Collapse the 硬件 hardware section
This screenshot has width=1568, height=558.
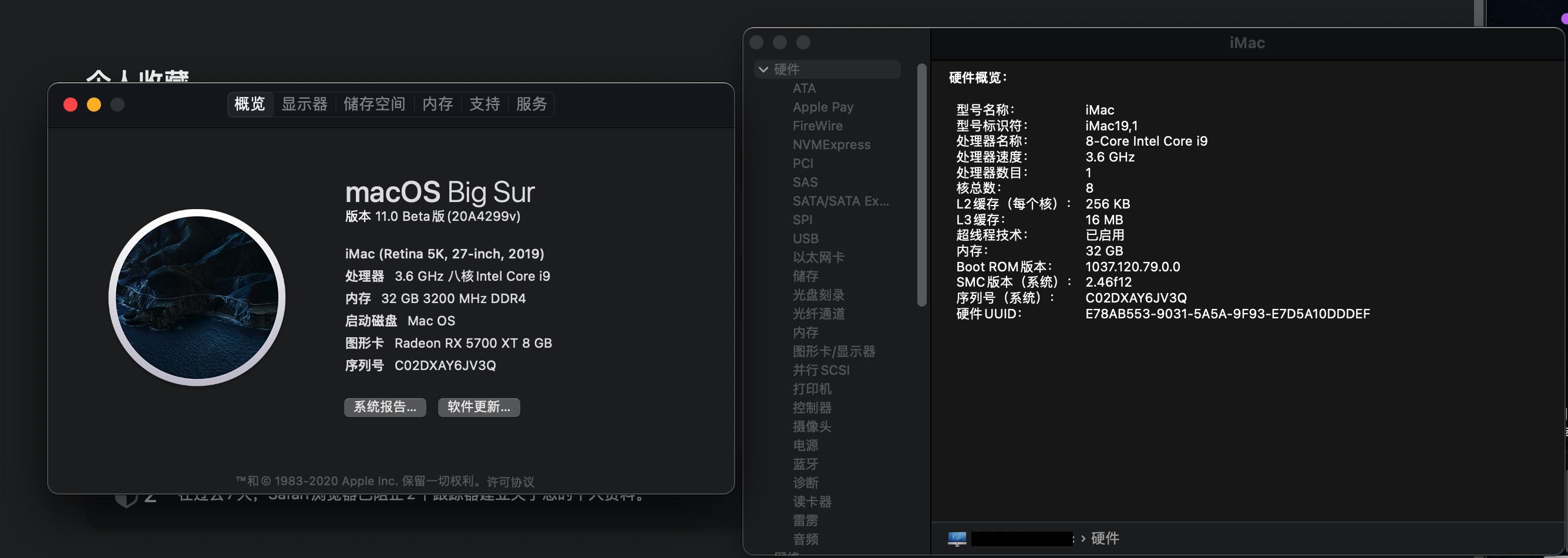point(763,69)
